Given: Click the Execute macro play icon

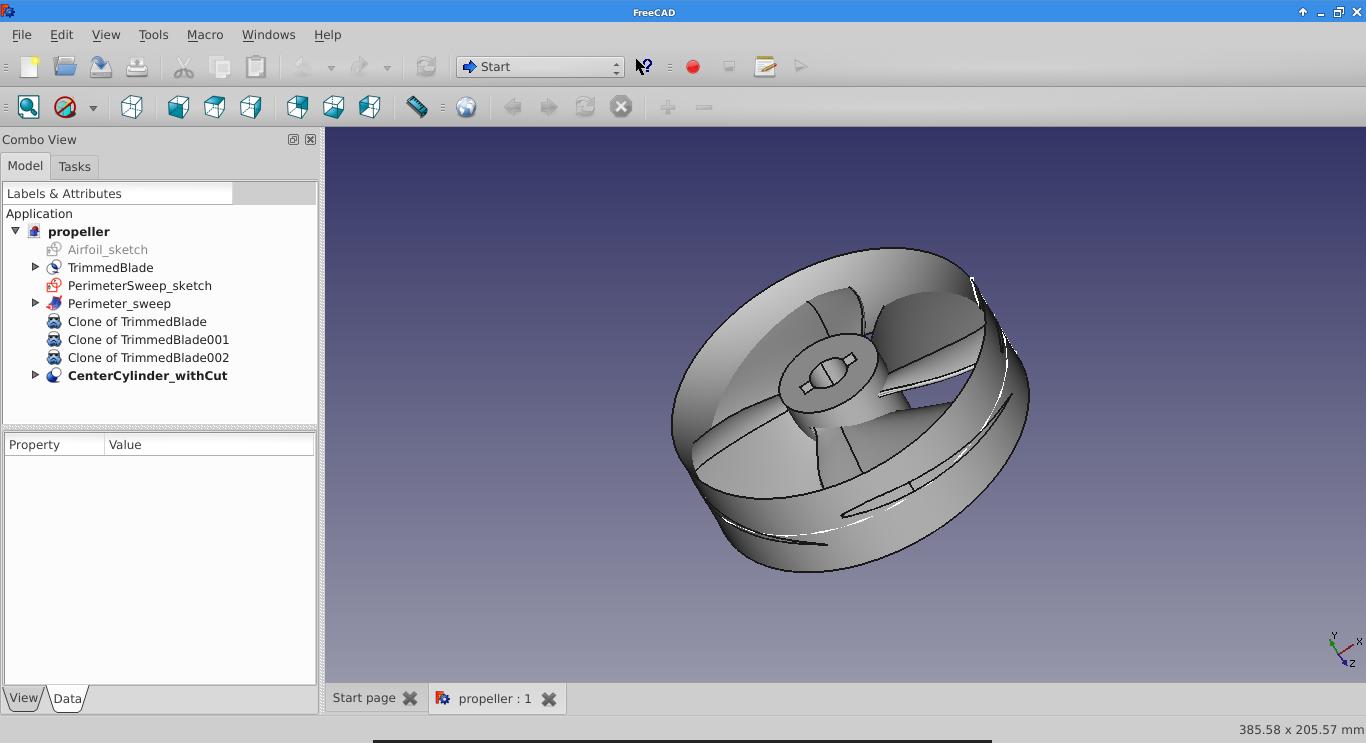Looking at the screenshot, I should (801, 67).
